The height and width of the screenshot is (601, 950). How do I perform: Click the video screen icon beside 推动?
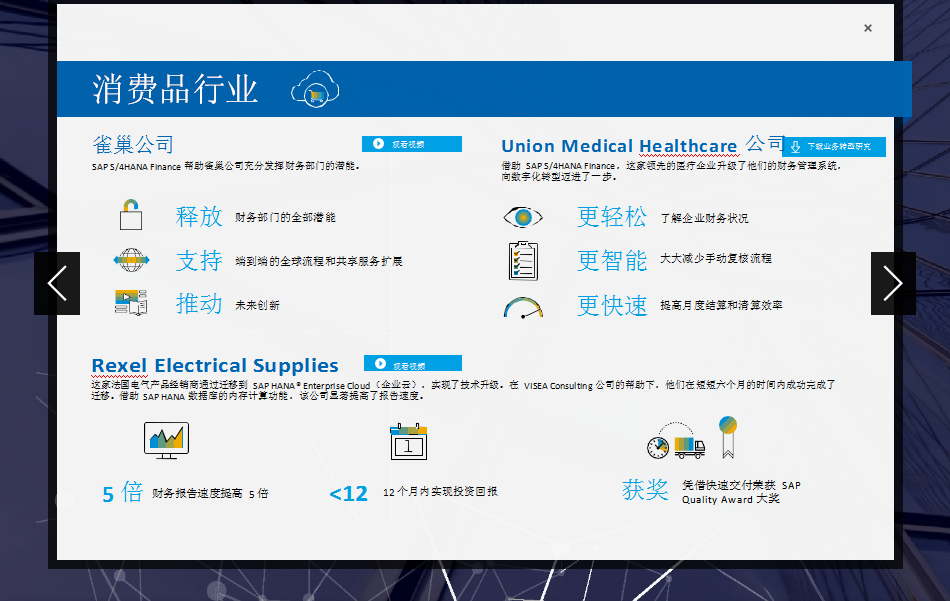pyautogui.click(x=131, y=302)
